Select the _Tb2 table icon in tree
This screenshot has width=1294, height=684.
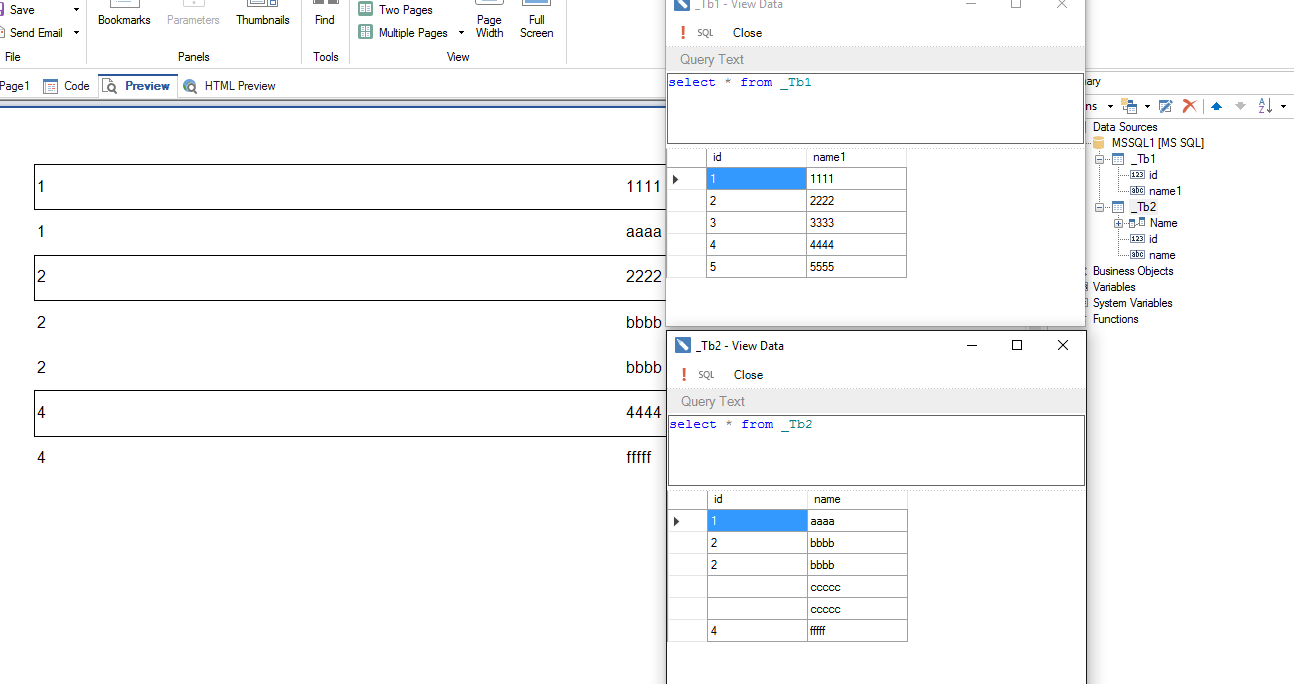coord(1118,207)
